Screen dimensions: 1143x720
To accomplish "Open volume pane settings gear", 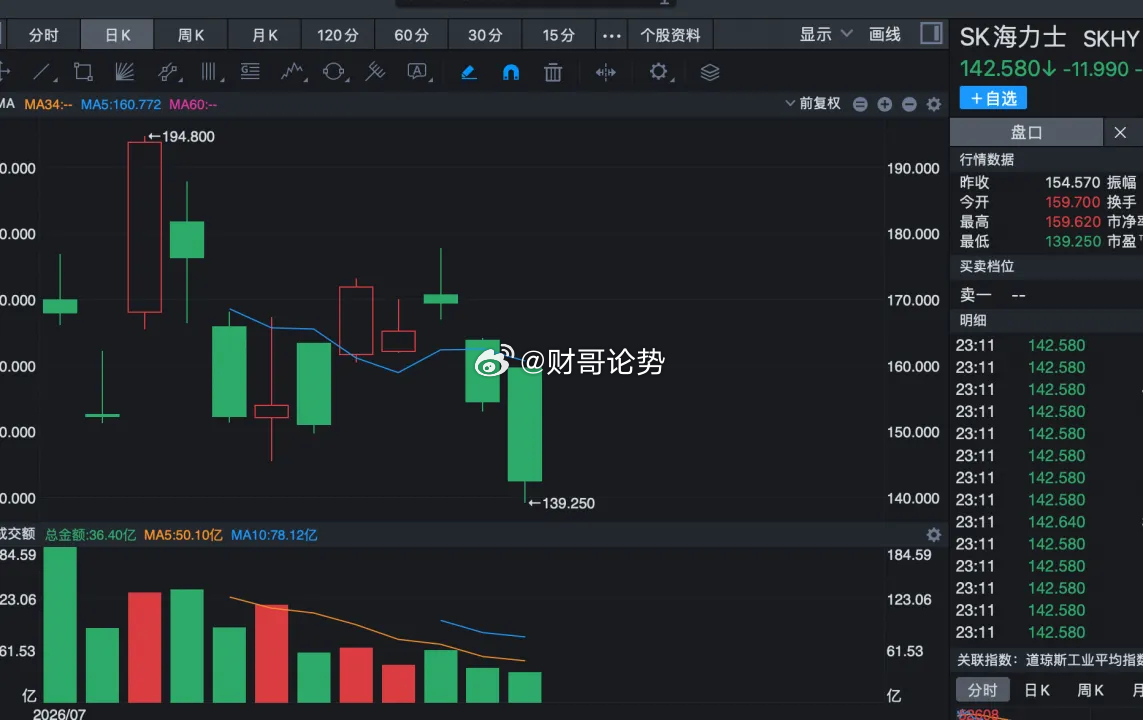I will click(934, 535).
